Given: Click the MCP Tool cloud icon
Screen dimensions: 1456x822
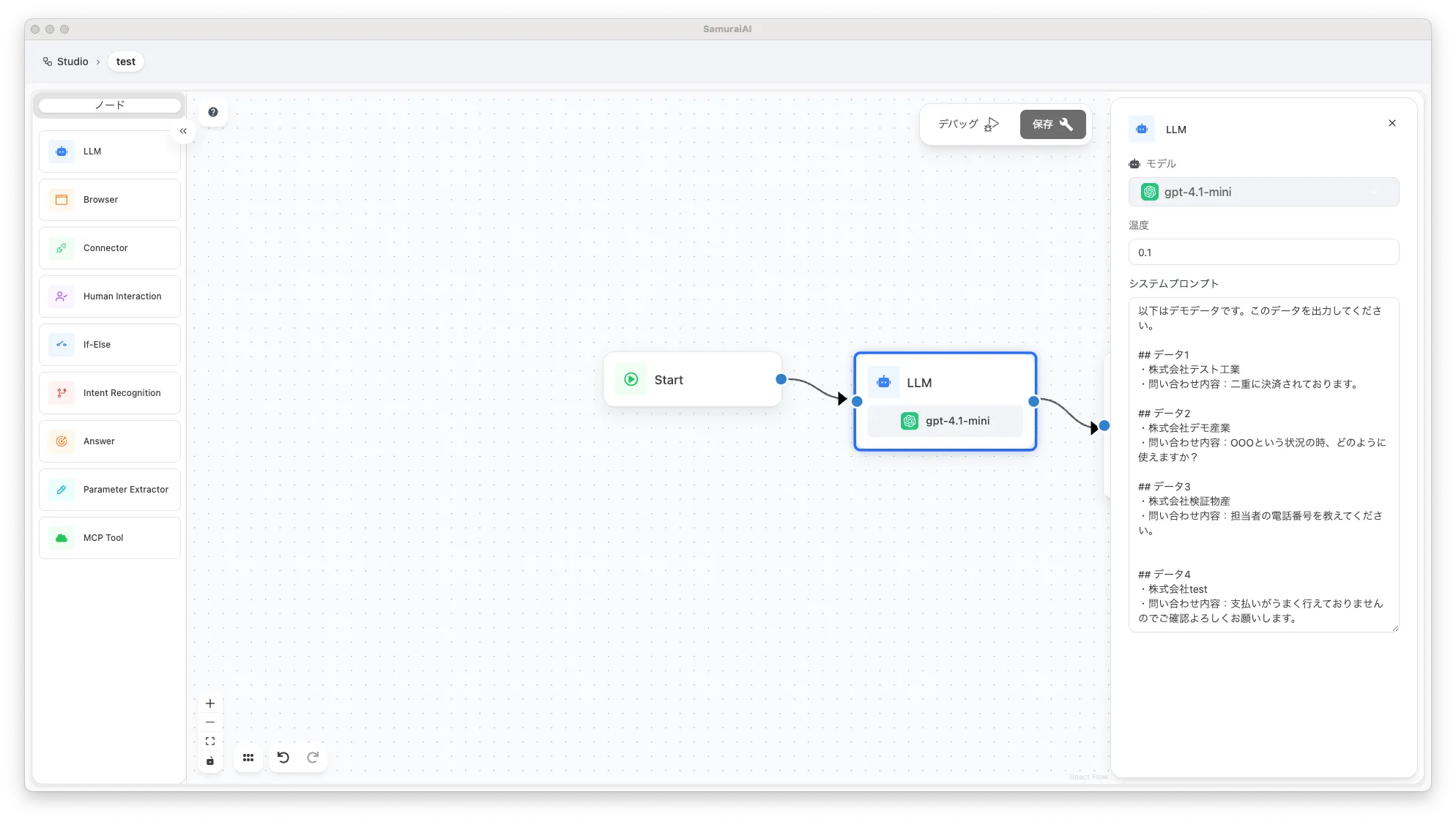Looking at the screenshot, I should 62,538.
